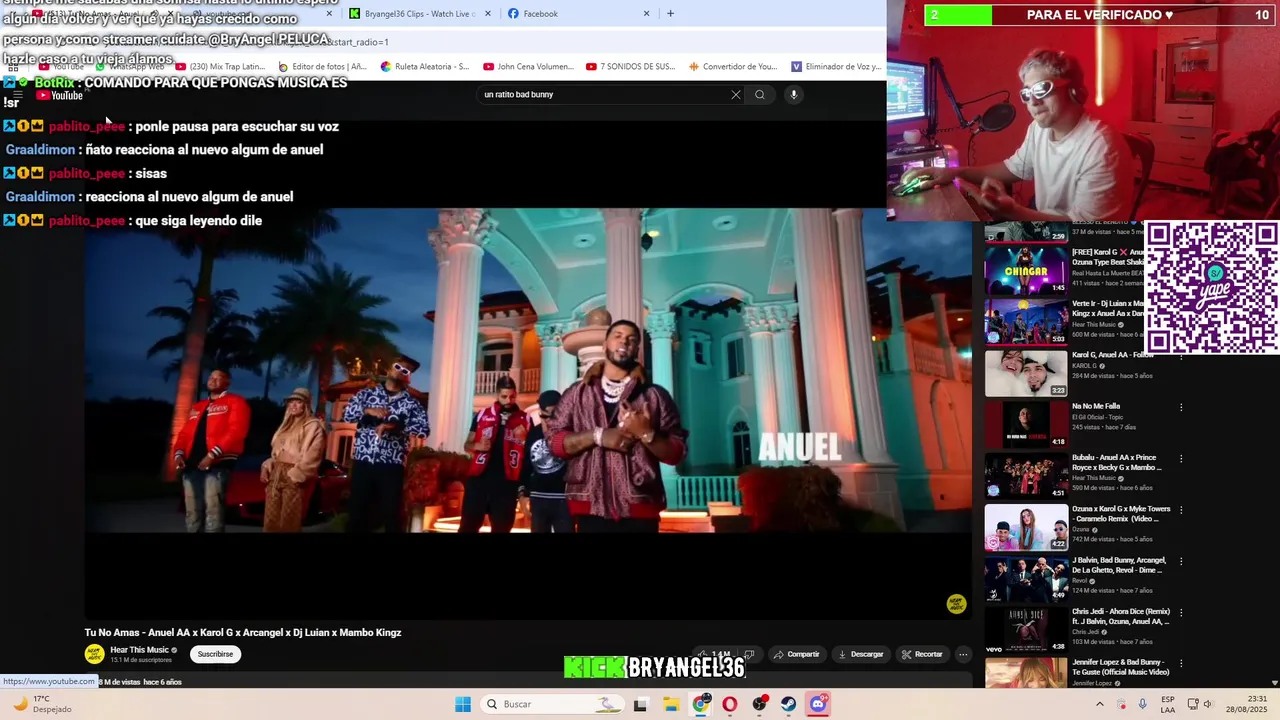This screenshot has width=1280, height=720.
Task: Open options menu for Ahora Dice Remix
Action: click(1181, 612)
